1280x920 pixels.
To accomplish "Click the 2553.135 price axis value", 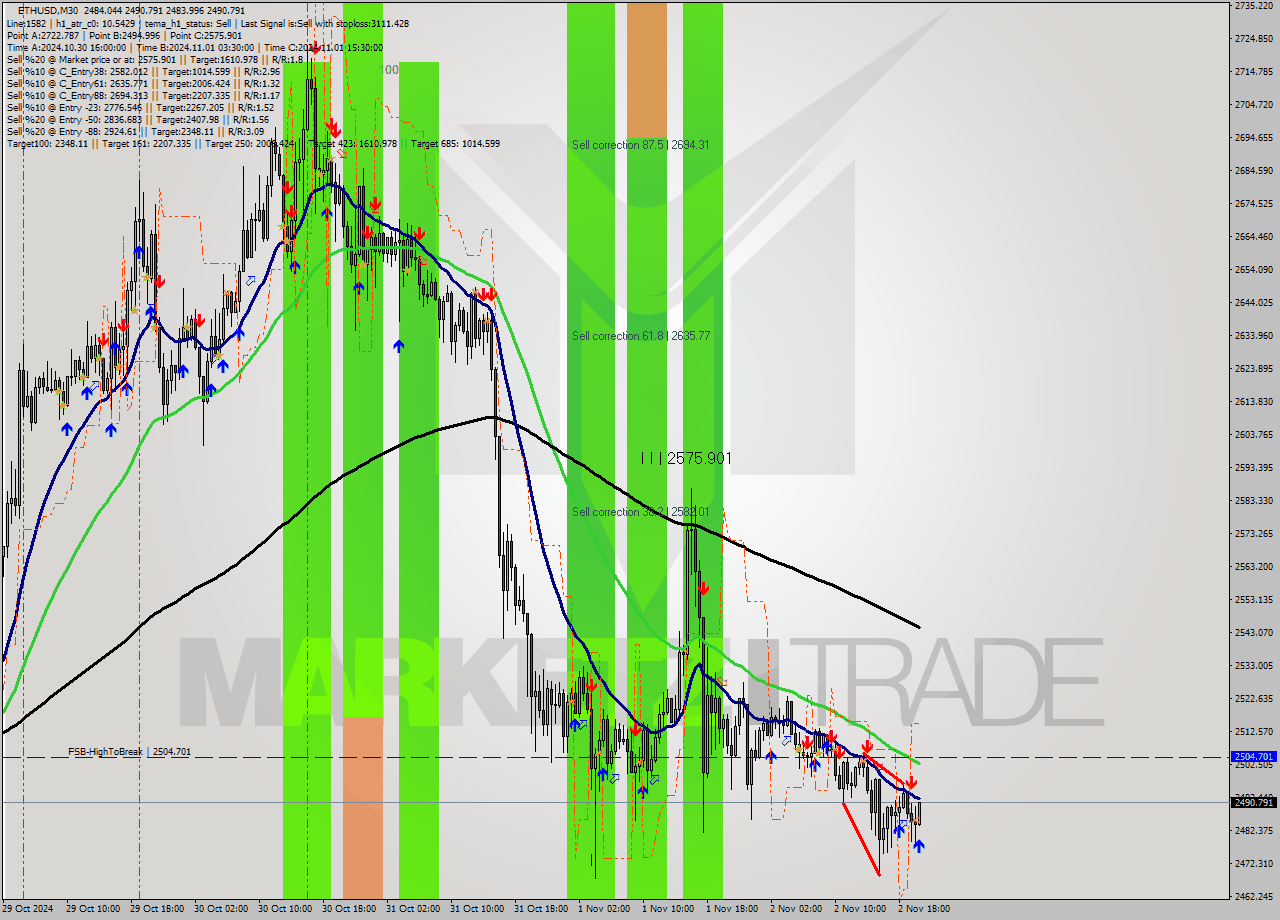I will tap(1254, 600).
